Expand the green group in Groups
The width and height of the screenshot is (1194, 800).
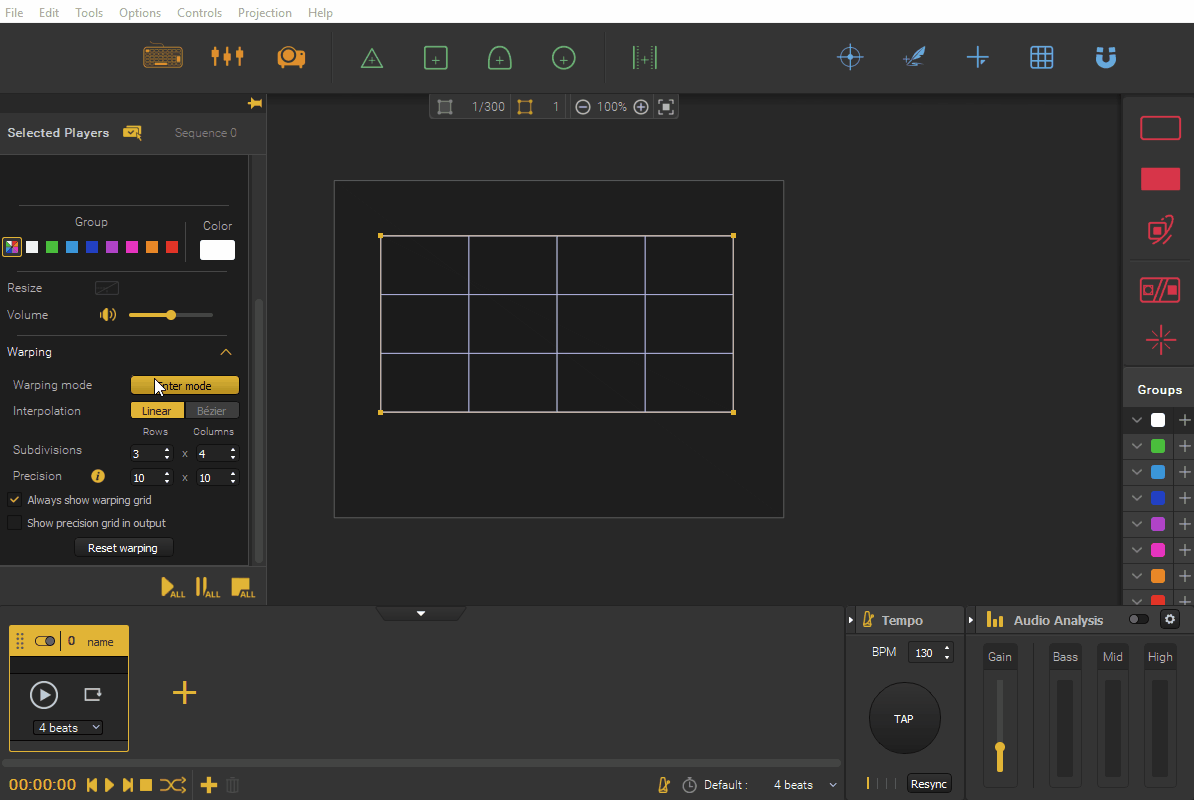click(x=1137, y=446)
